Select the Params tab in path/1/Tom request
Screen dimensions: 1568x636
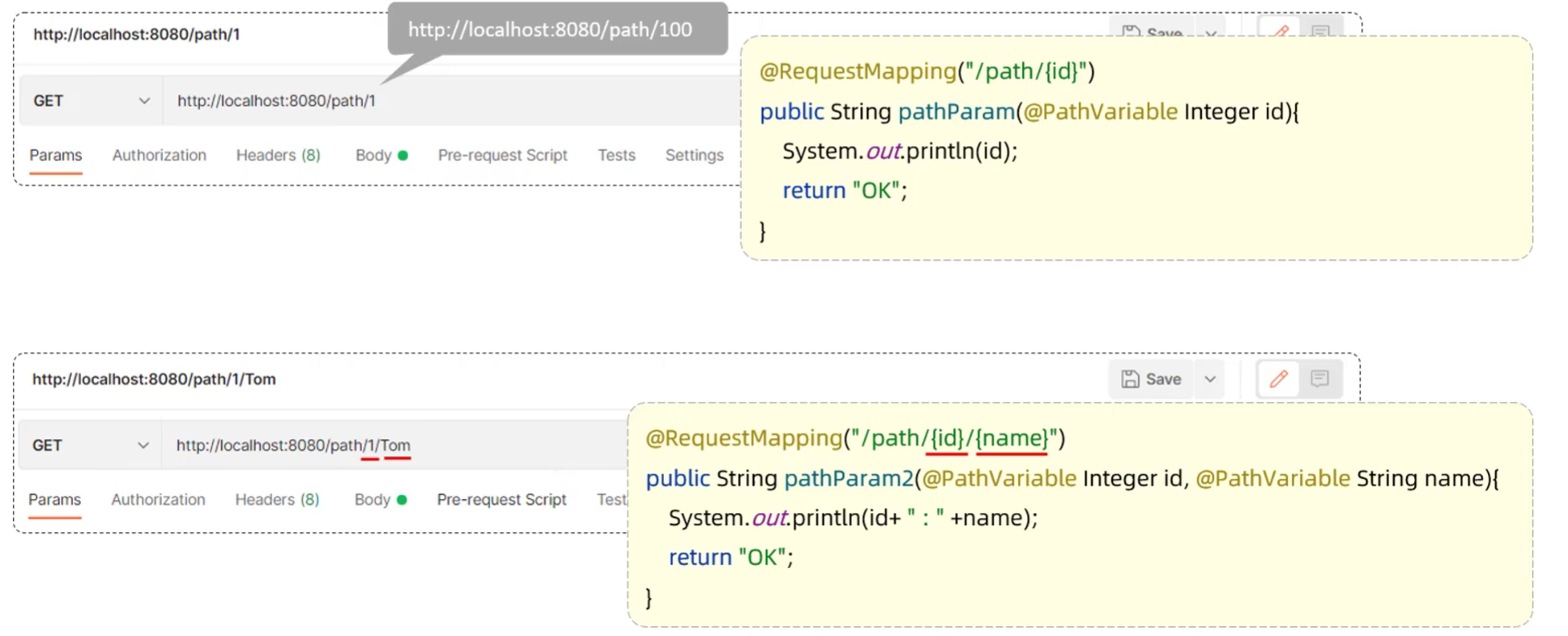pos(55,499)
